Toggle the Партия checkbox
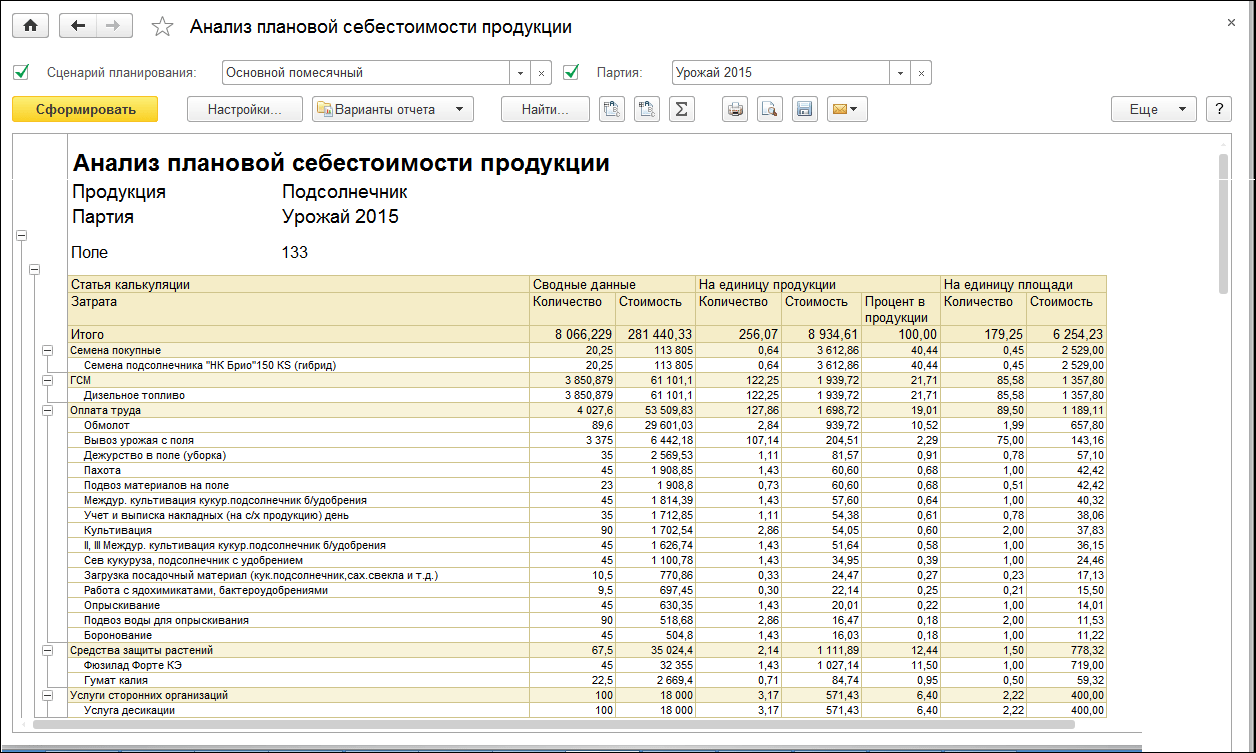This screenshot has height=753, width=1256. 572,72
